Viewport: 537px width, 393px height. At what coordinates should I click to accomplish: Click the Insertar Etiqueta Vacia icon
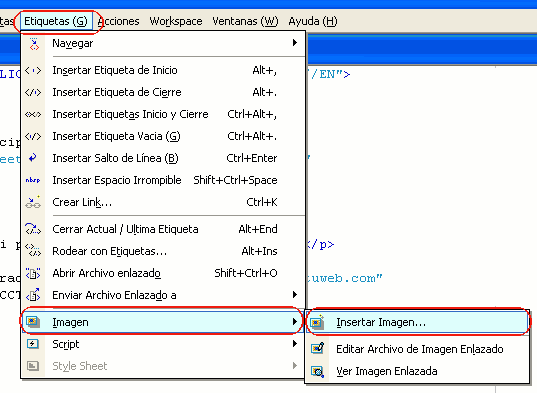click(33, 136)
